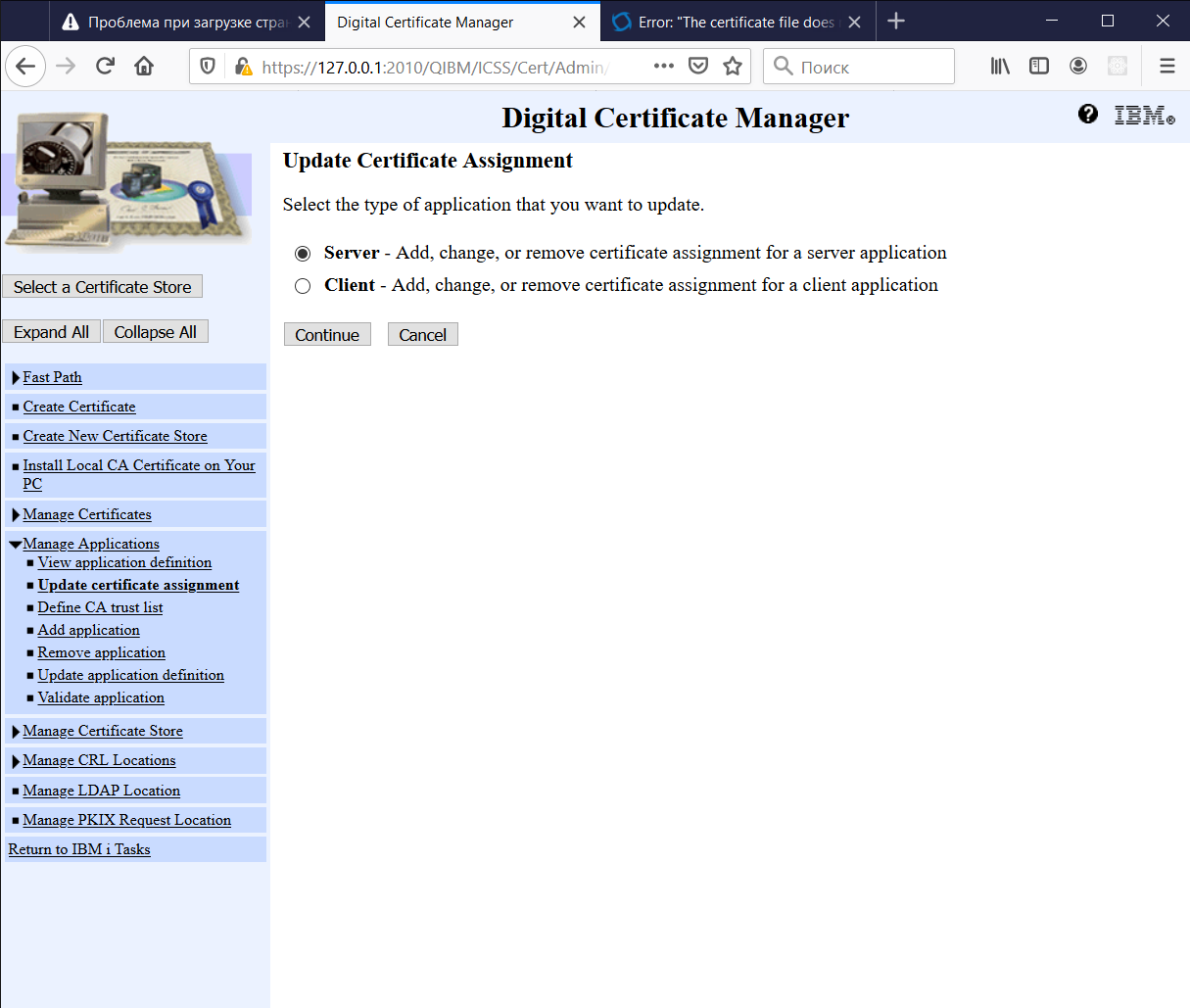Image resolution: width=1190 pixels, height=1008 pixels.
Task: Click the Continue button
Action: [327, 334]
